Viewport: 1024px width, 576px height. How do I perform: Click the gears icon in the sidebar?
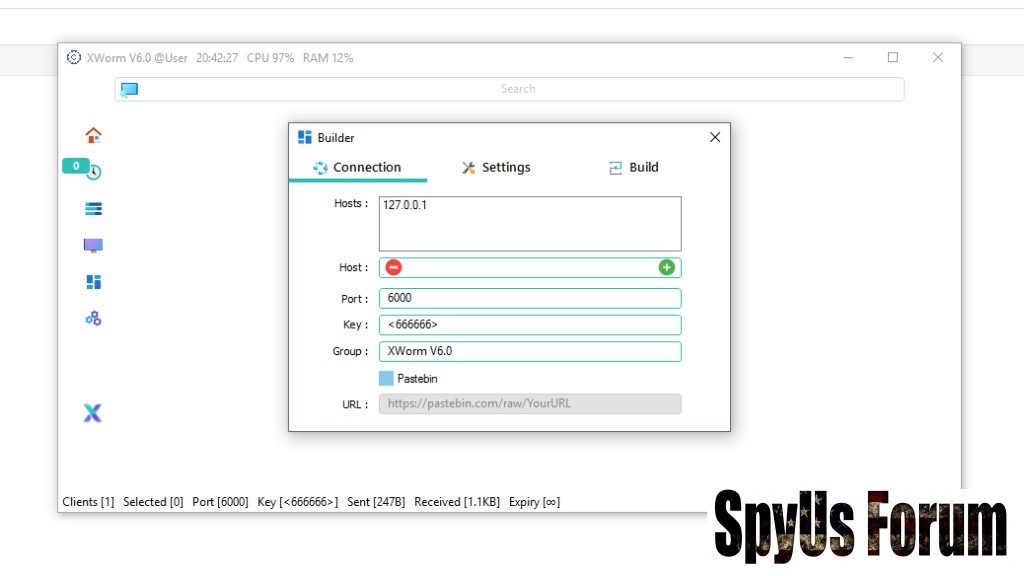[93, 319]
